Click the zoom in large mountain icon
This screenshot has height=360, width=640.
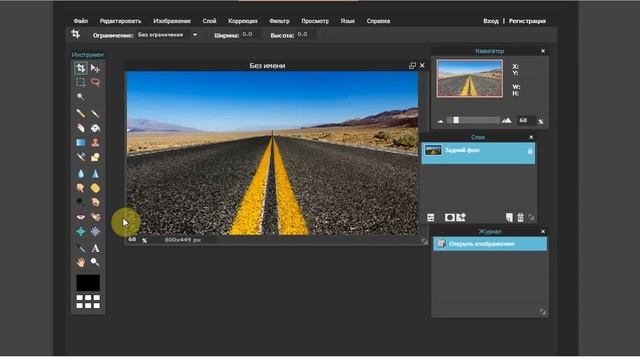point(507,120)
